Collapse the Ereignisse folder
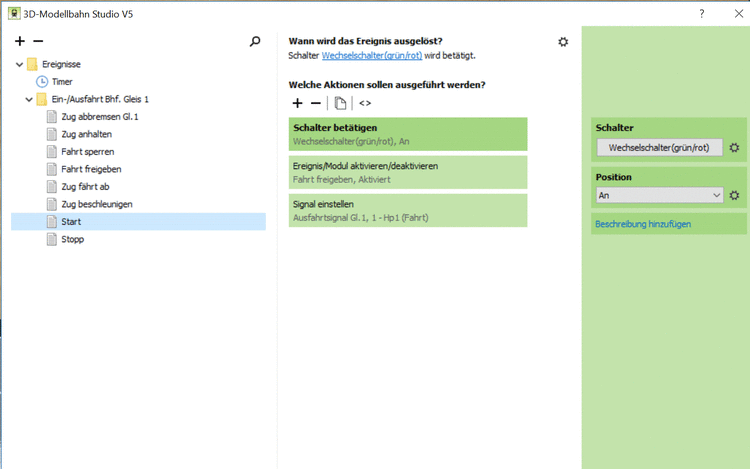Screen dimensions: 750x469 pos(20,64)
